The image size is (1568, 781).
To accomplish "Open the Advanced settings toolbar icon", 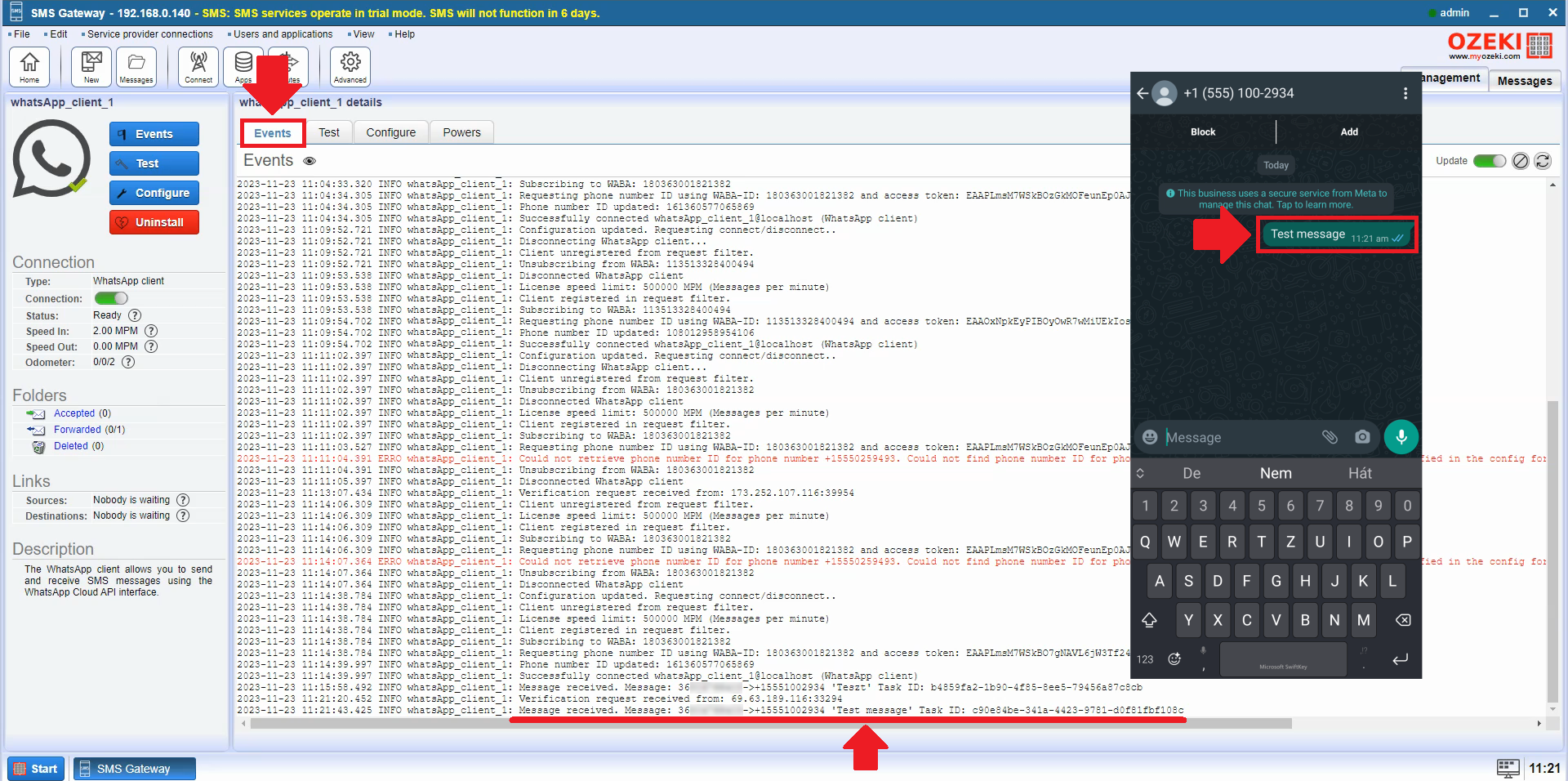I will tap(350, 66).
